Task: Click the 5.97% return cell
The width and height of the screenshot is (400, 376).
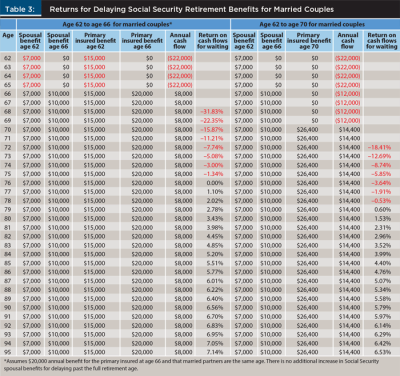Action: (x=383, y=316)
